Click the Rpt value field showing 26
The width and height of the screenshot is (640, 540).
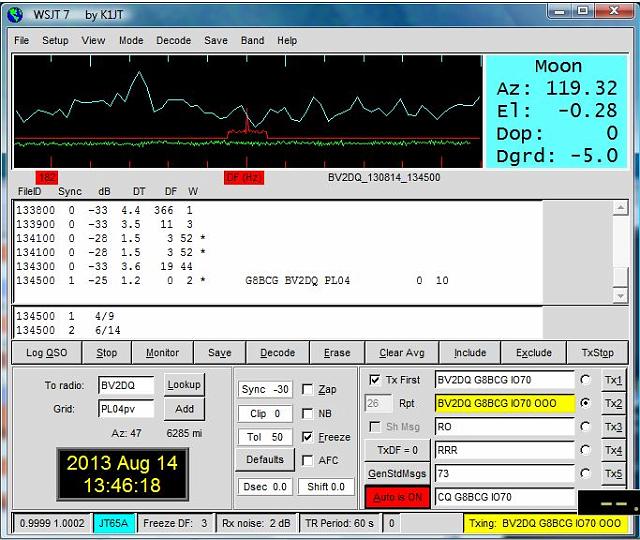coord(378,403)
